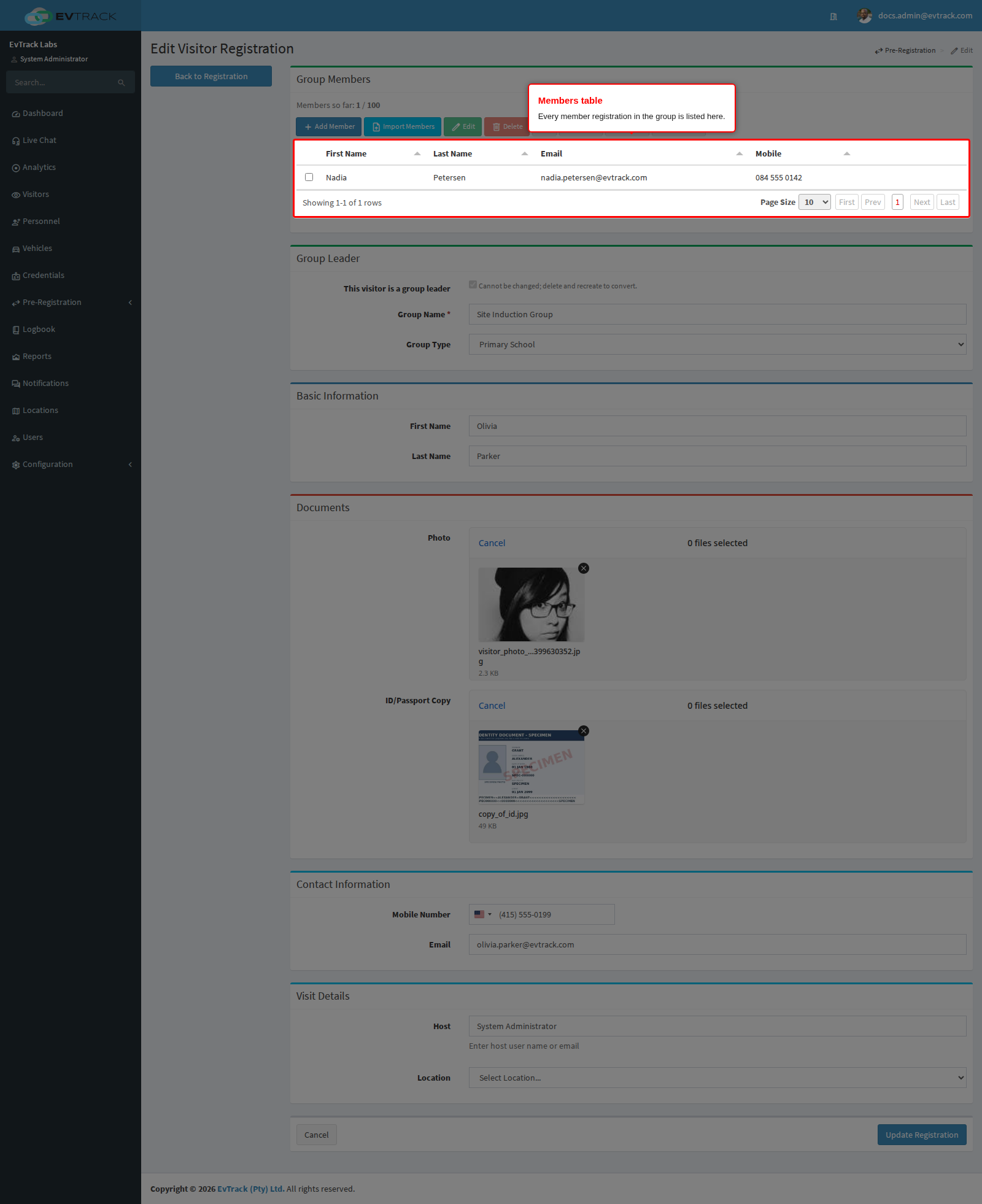
Task: Toggle the group leader checkbox
Action: [473, 285]
